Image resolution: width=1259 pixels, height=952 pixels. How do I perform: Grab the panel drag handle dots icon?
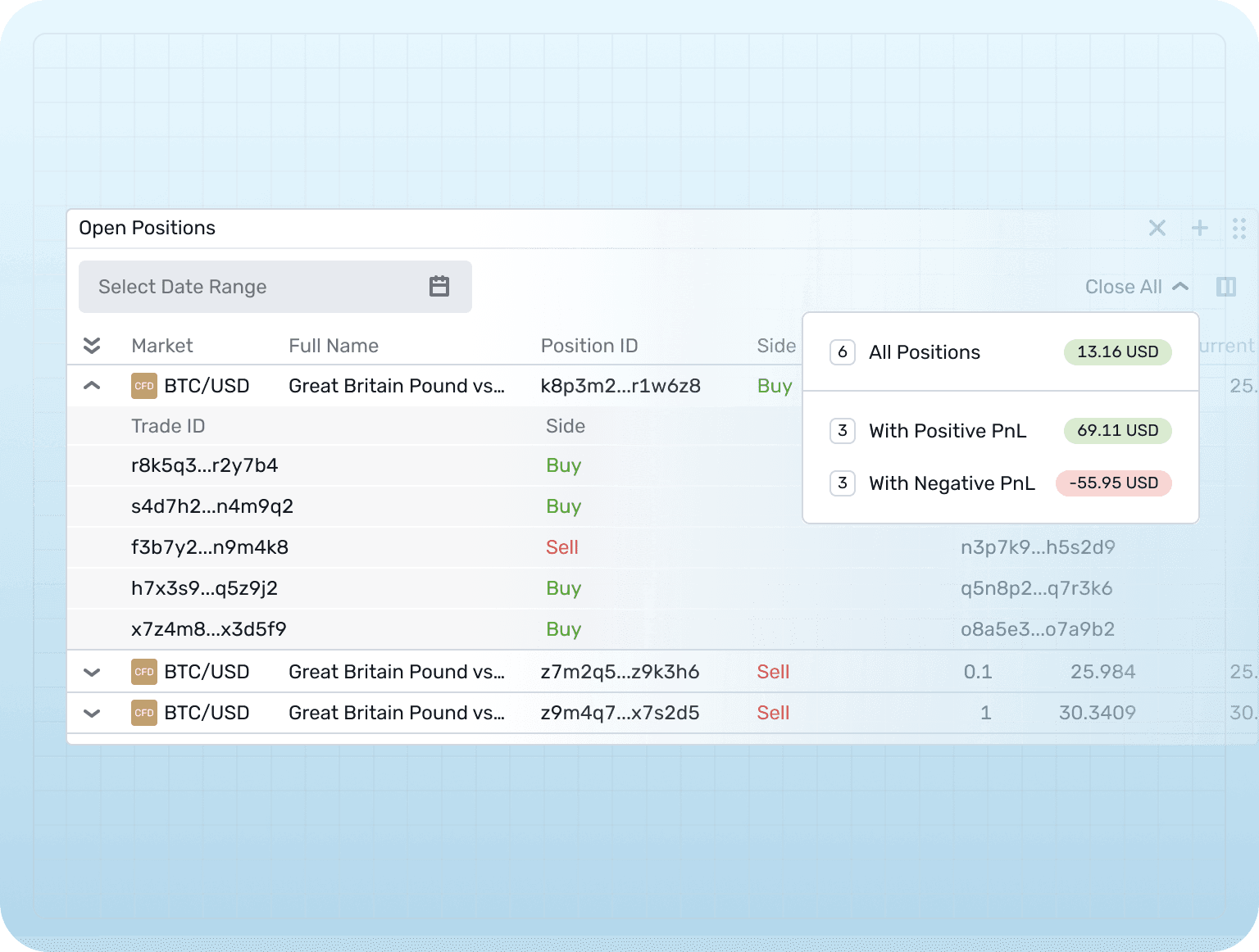[1239, 228]
